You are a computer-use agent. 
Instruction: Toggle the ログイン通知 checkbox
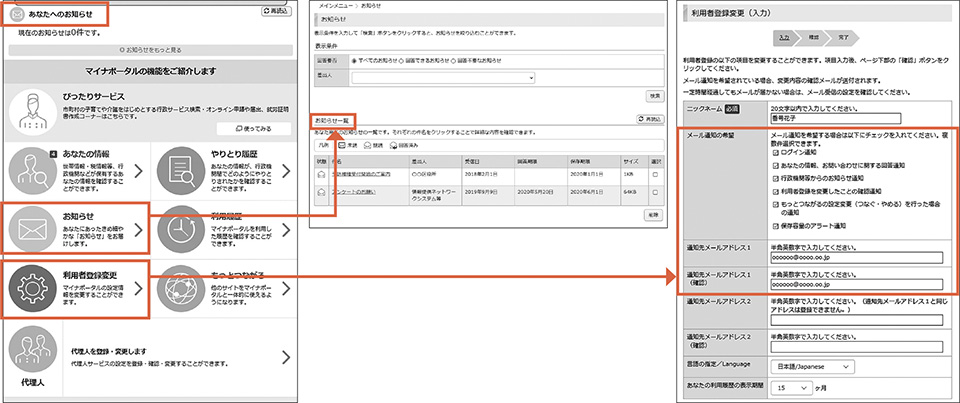pos(776,152)
